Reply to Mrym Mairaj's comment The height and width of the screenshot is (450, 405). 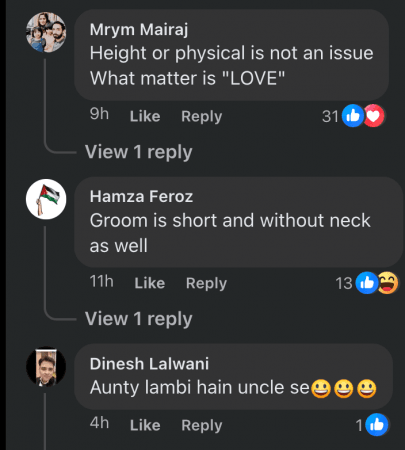click(202, 116)
